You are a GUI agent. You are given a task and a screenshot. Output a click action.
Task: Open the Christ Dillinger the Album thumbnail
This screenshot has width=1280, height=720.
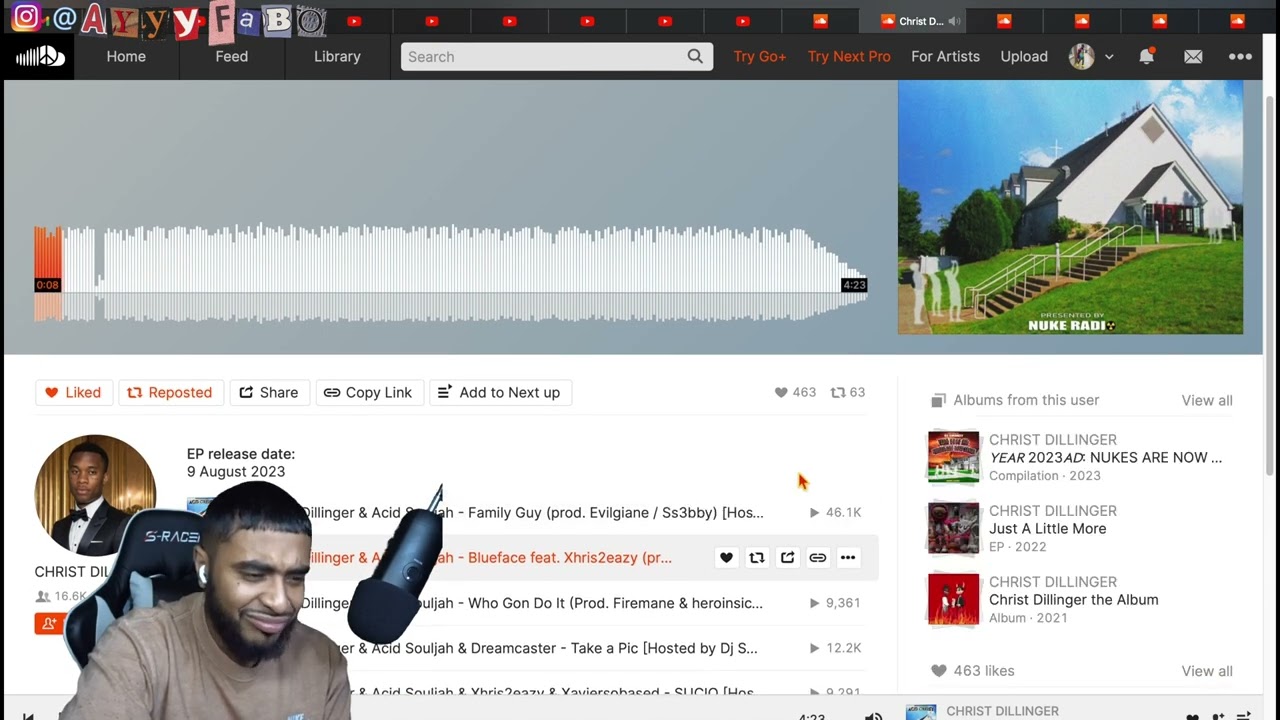point(953,599)
